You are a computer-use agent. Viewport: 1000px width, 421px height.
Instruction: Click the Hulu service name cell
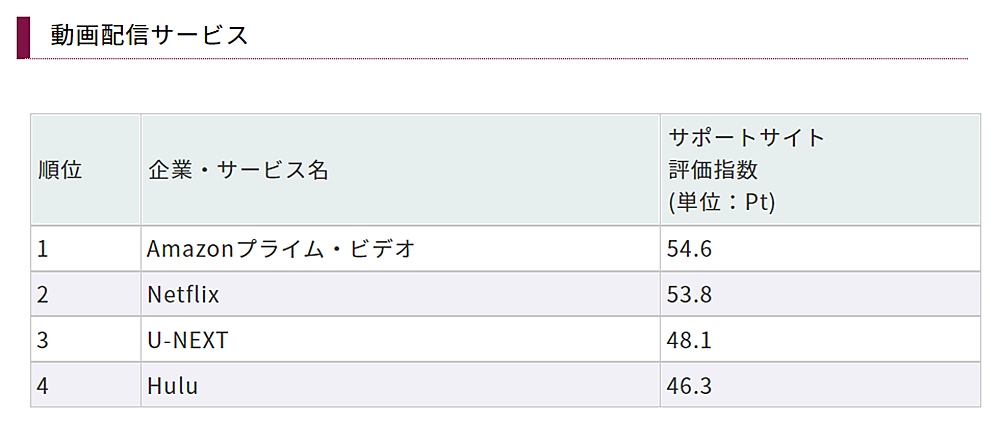pos(172,385)
